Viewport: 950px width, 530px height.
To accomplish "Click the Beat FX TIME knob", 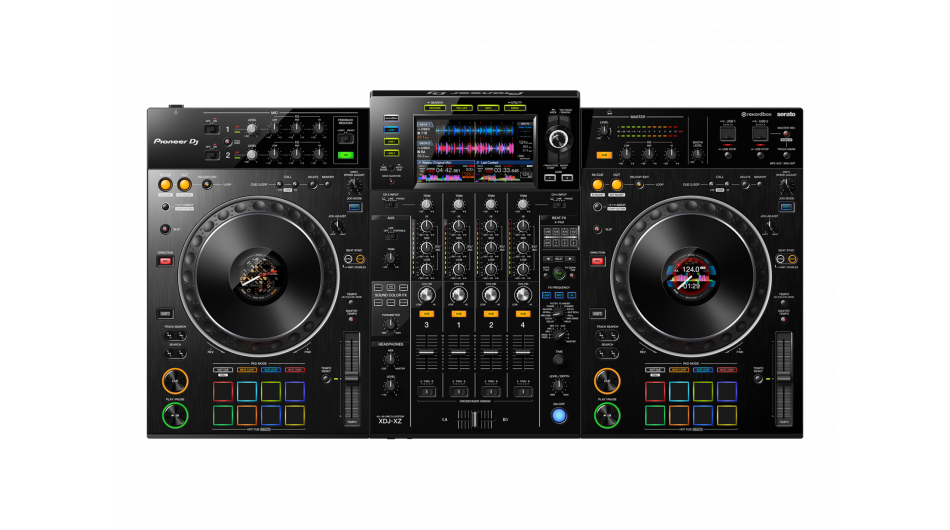I will [x=559, y=360].
